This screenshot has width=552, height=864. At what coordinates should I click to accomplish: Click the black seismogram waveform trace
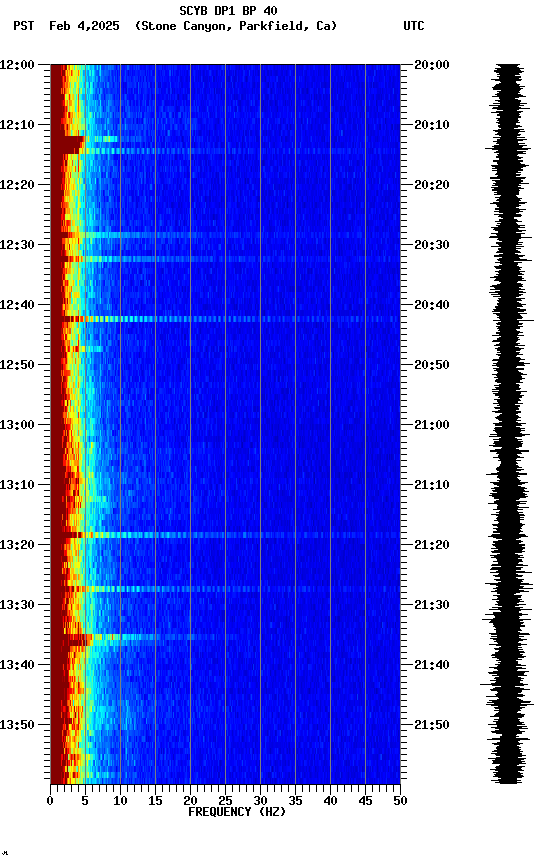tap(508, 424)
